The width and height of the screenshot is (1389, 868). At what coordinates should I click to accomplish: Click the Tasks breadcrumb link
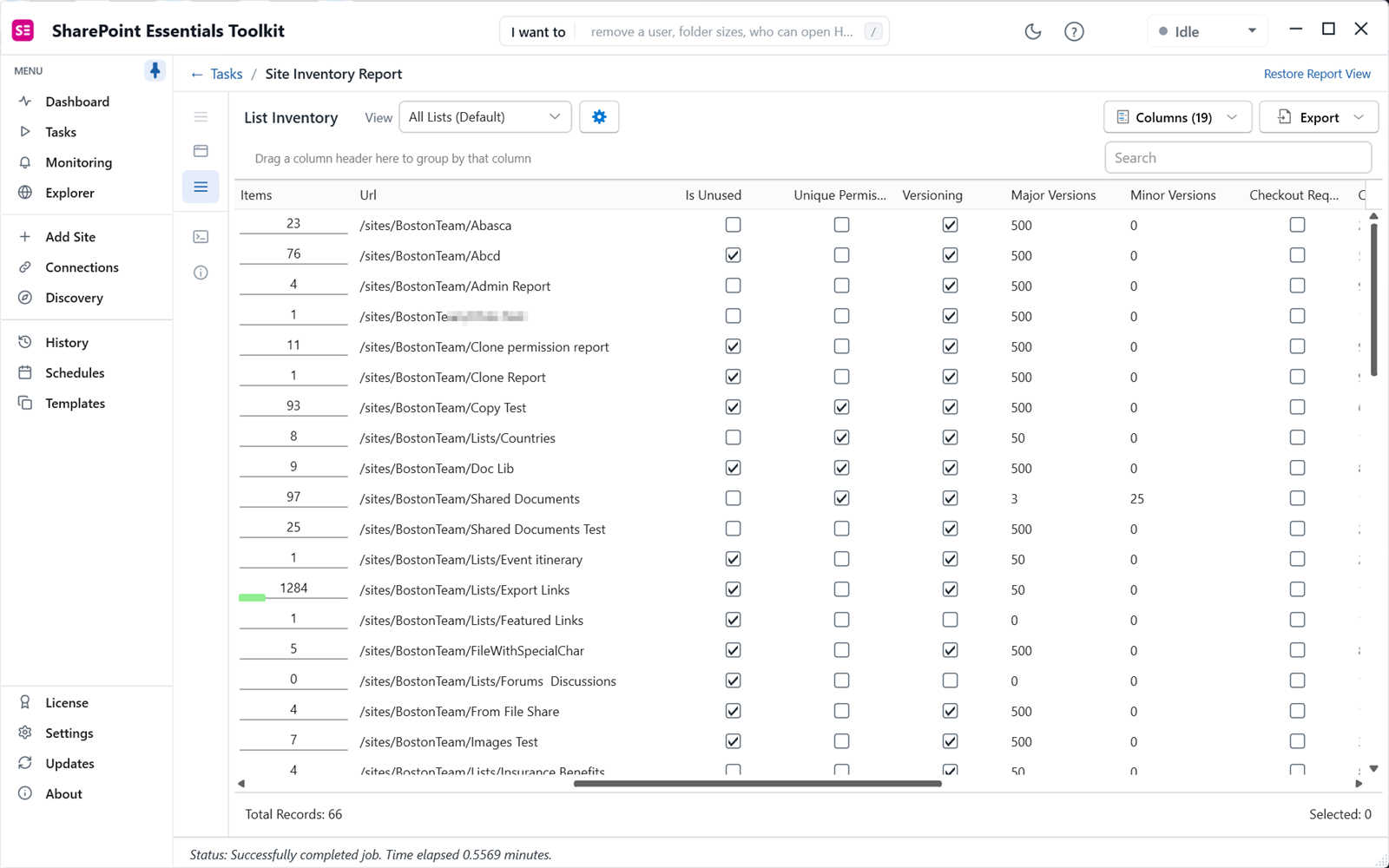227,75
